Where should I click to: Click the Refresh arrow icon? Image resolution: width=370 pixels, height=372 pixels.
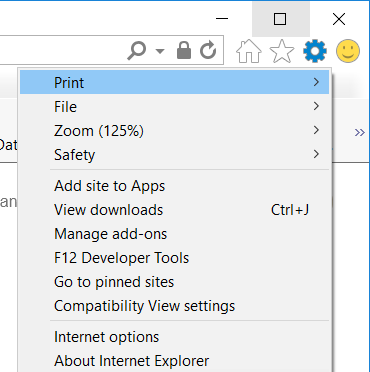208,51
